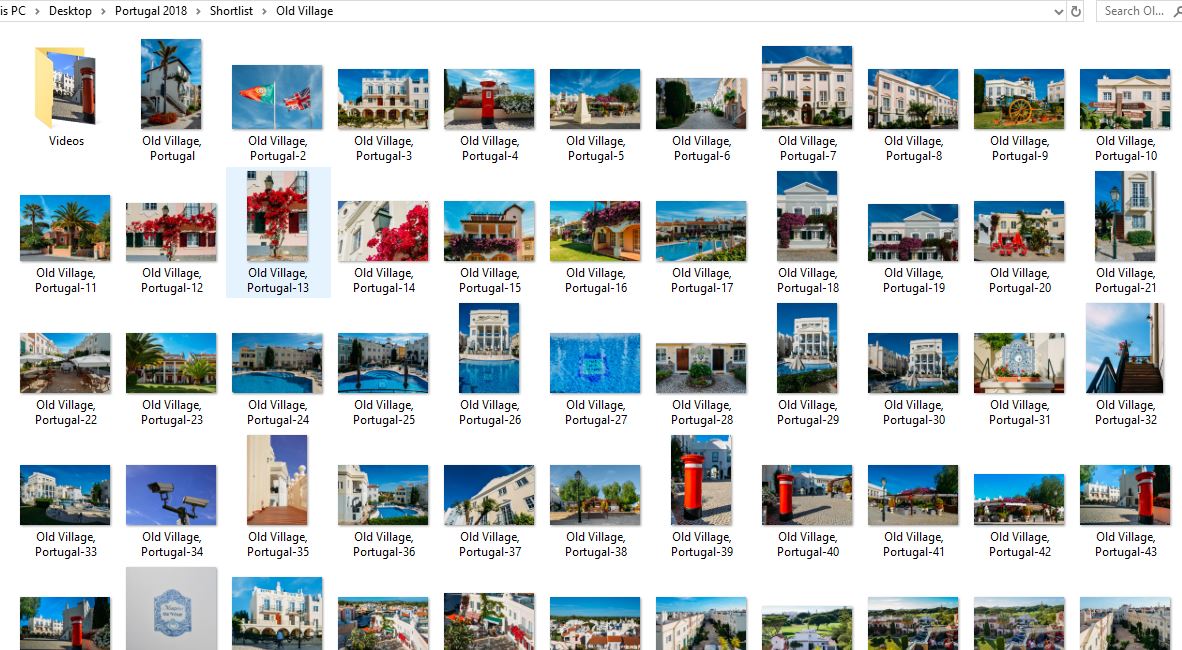Select Old Village, Portugal-41 thumbnail
1182x650 pixels.
coord(913,495)
